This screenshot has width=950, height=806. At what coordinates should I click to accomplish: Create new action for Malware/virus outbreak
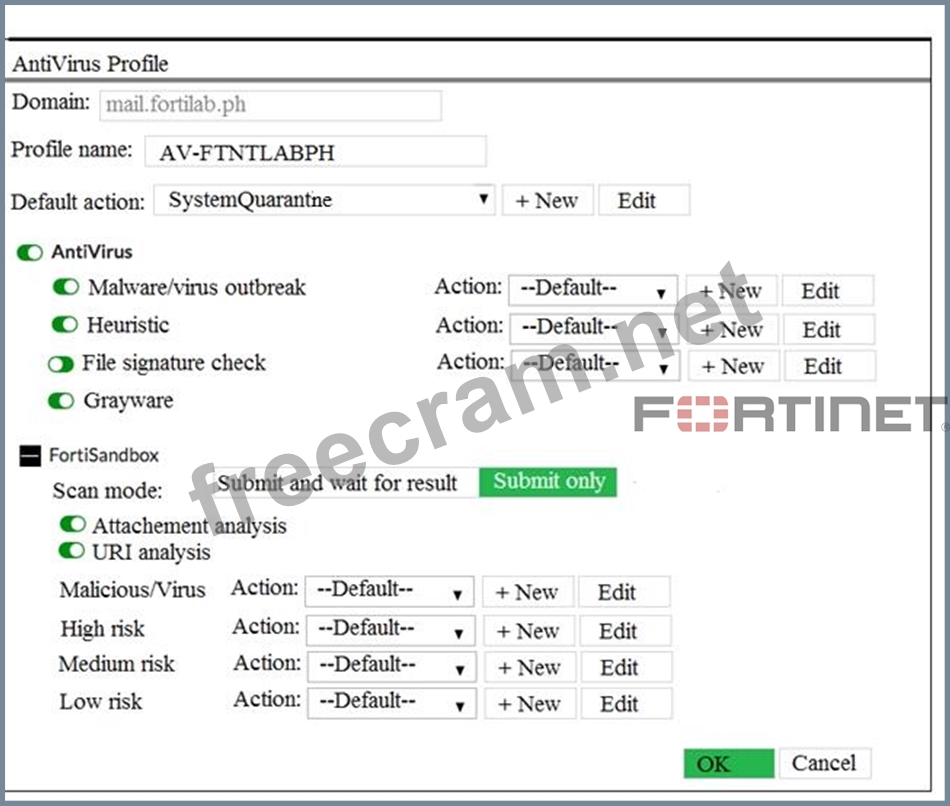click(731, 291)
